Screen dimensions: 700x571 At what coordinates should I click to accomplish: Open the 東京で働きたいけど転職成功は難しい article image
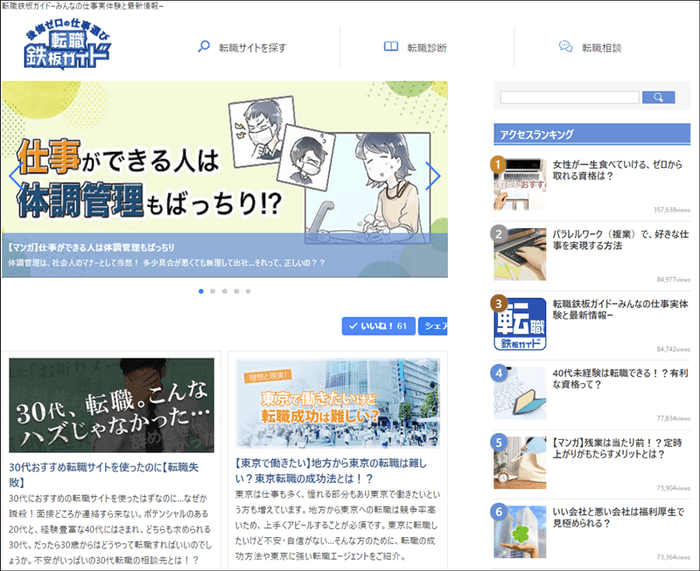coord(338,403)
